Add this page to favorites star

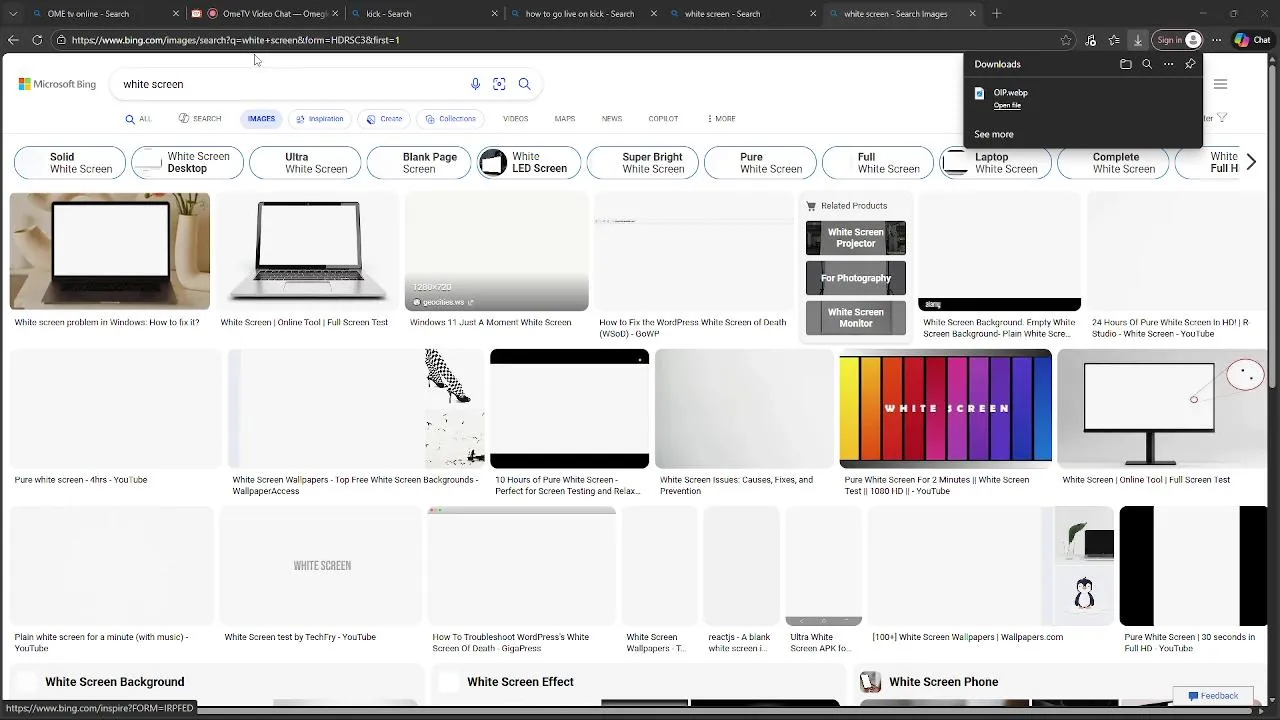tap(1066, 40)
